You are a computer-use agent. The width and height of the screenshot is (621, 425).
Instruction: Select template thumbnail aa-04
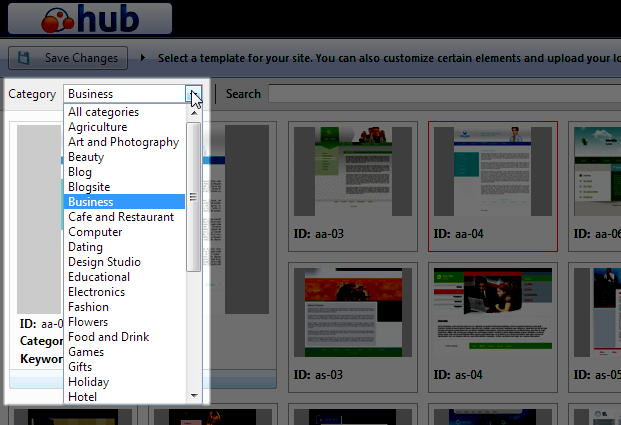point(491,175)
